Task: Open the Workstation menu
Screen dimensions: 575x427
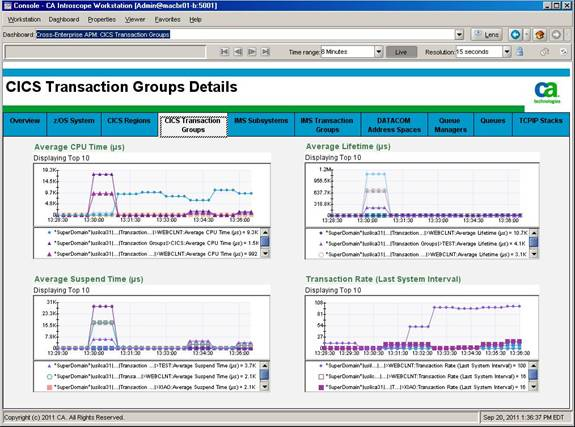Action: coord(24,19)
